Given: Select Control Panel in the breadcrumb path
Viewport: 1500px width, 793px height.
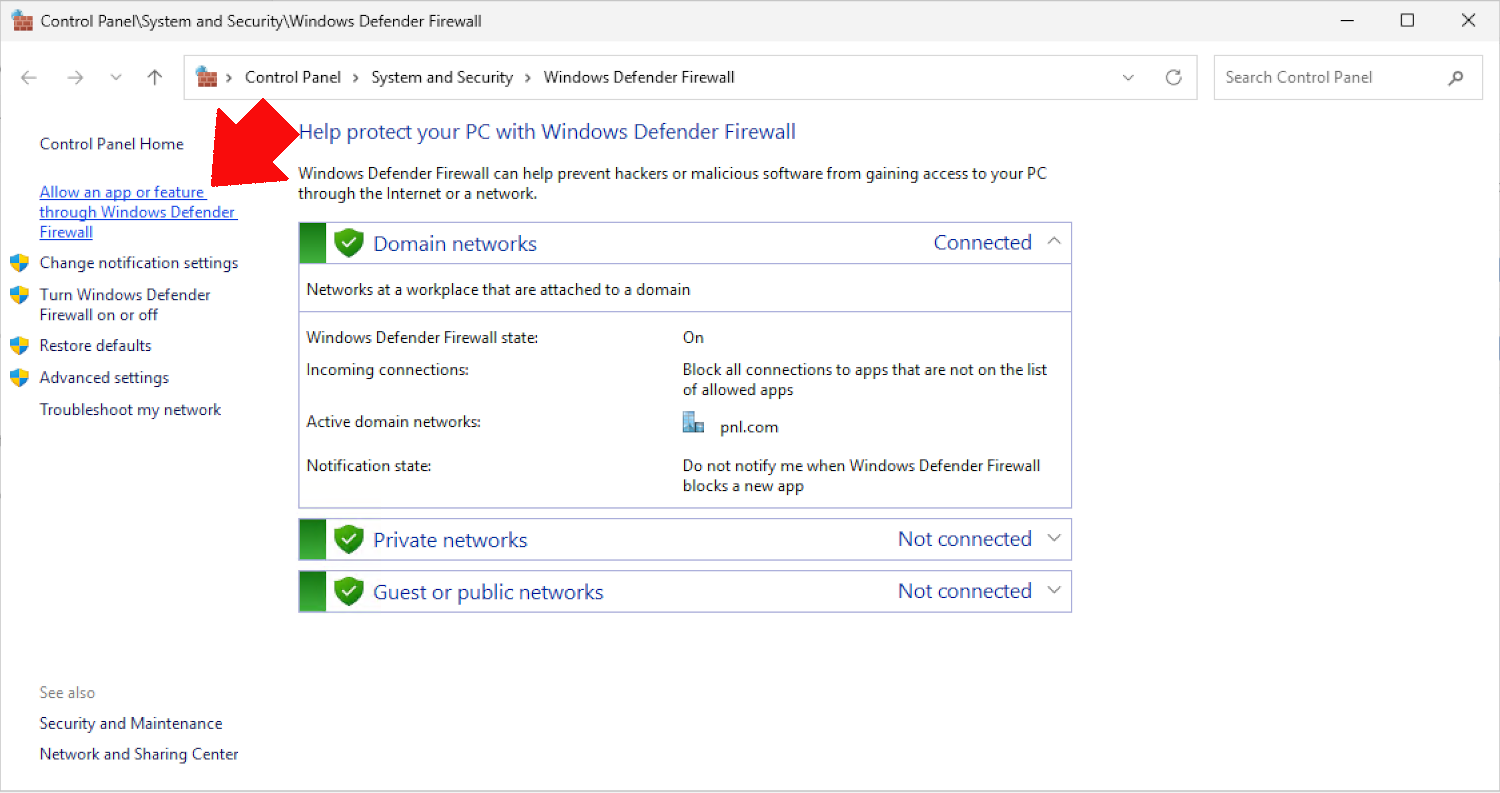Looking at the screenshot, I should pos(292,78).
